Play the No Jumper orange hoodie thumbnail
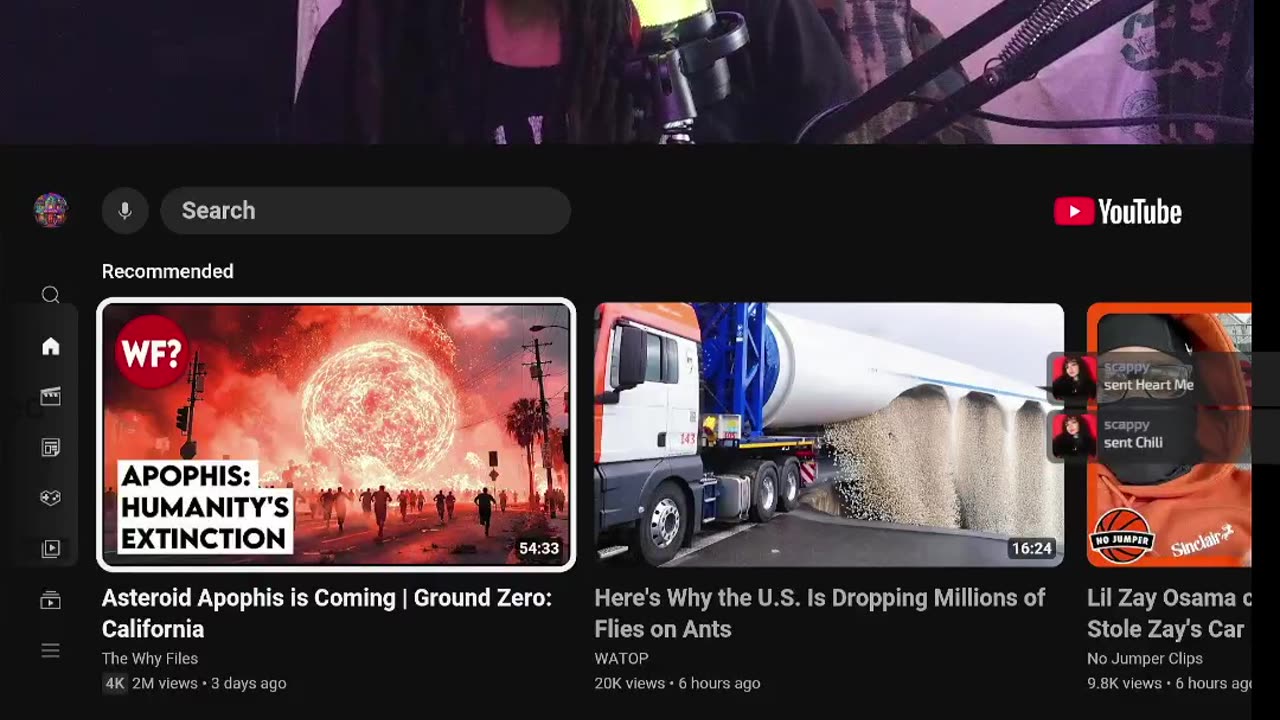 tap(1169, 435)
